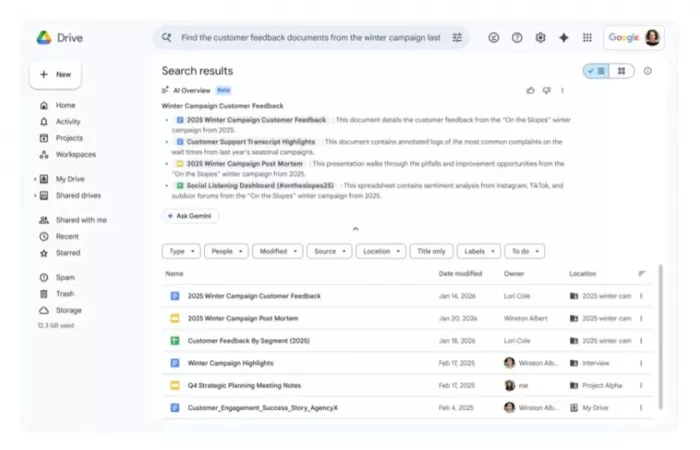The image size is (700, 450).
Task: Click the Gemini sparkle icon in top bar
Action: tap(564, 38)
